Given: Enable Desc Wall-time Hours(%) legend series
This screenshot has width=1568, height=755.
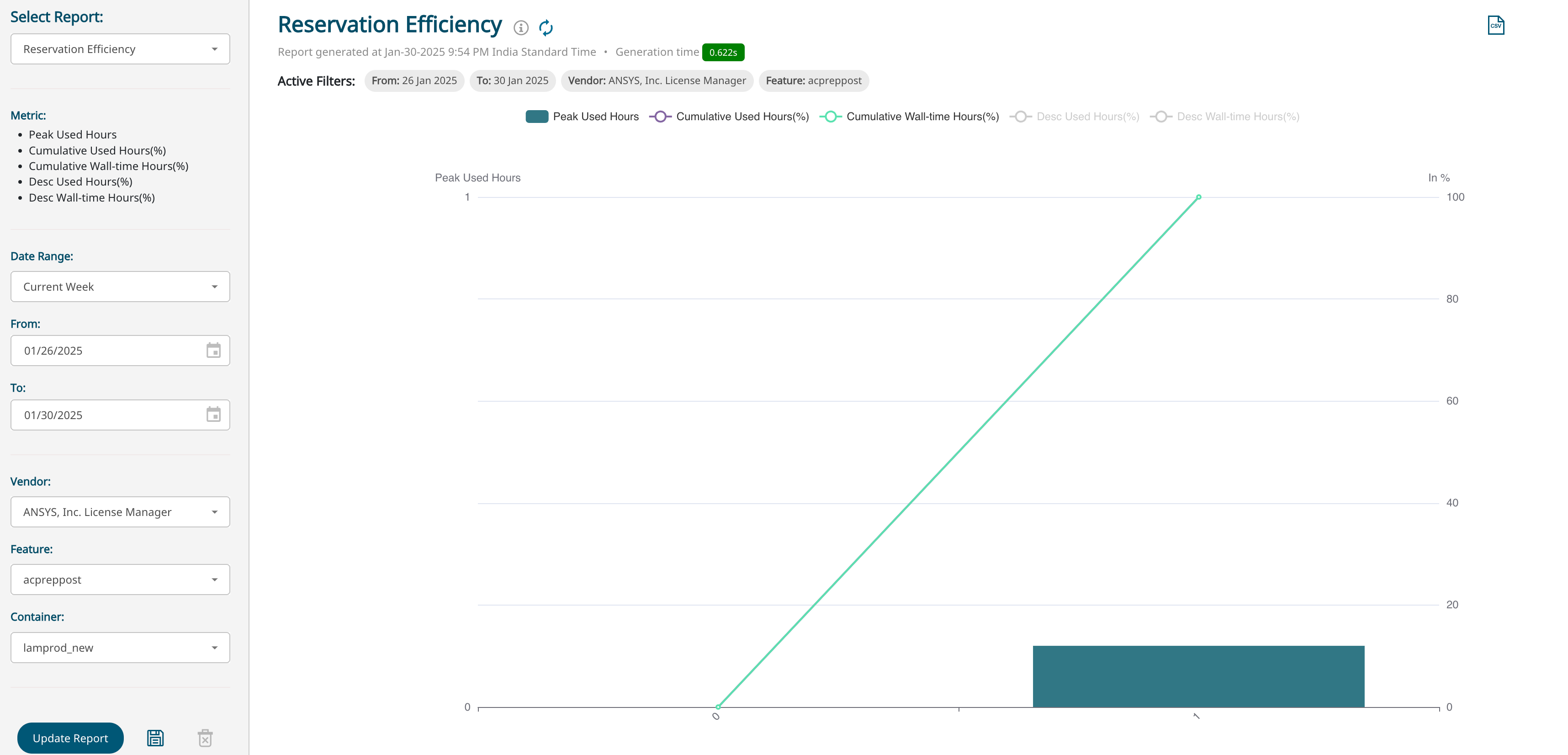Looking at the screenshot, I should pos(1225,116).
